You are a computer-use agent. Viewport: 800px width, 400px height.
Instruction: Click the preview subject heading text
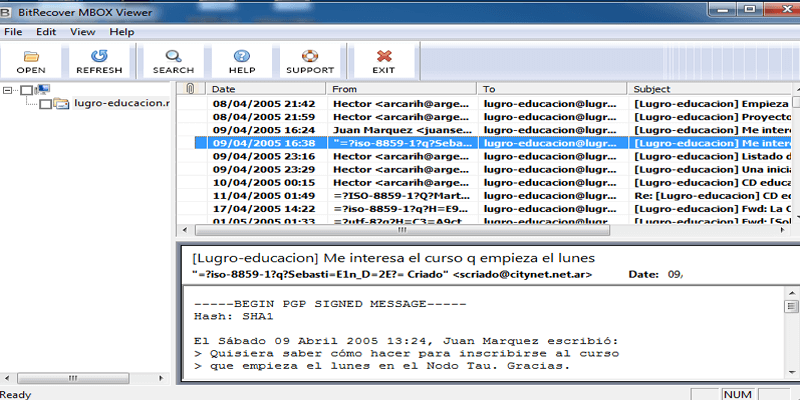(393, 258)
